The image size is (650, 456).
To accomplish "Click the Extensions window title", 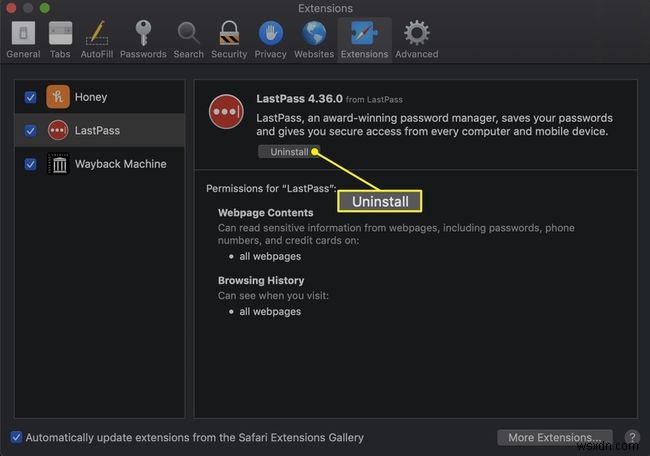I will click(325, 8).
